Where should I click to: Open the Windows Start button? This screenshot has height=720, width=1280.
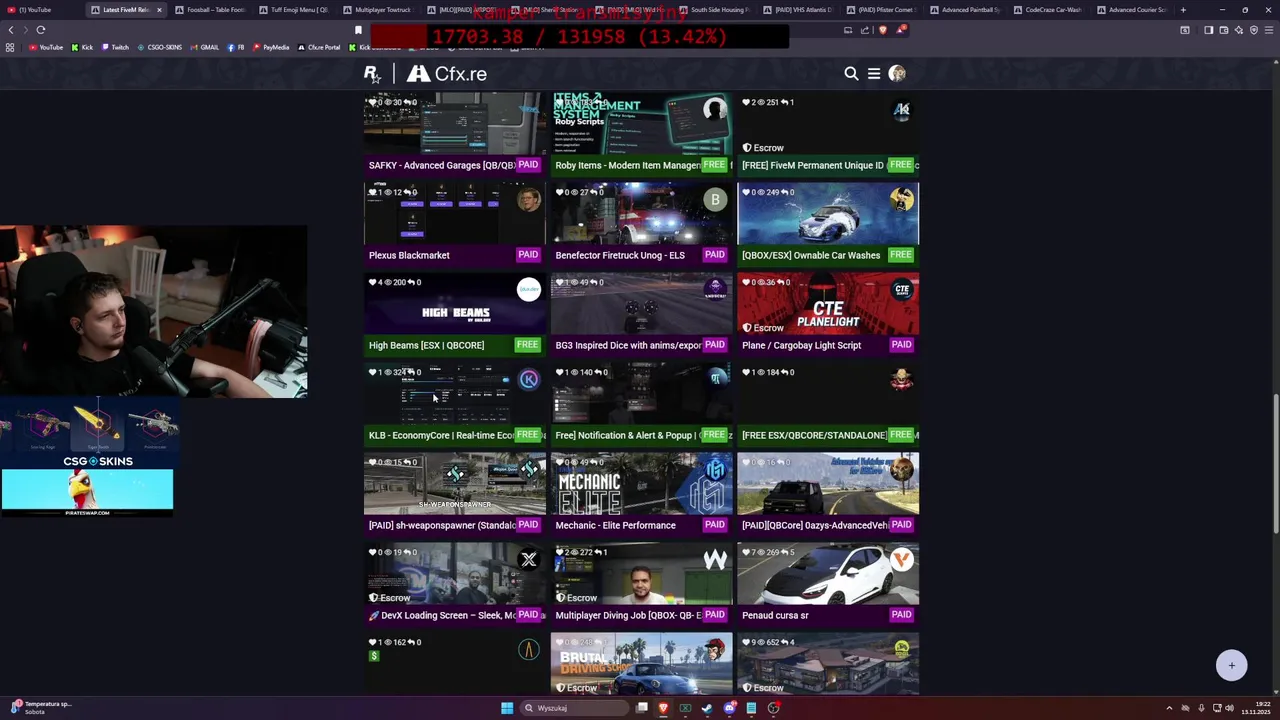pos(507,708)
